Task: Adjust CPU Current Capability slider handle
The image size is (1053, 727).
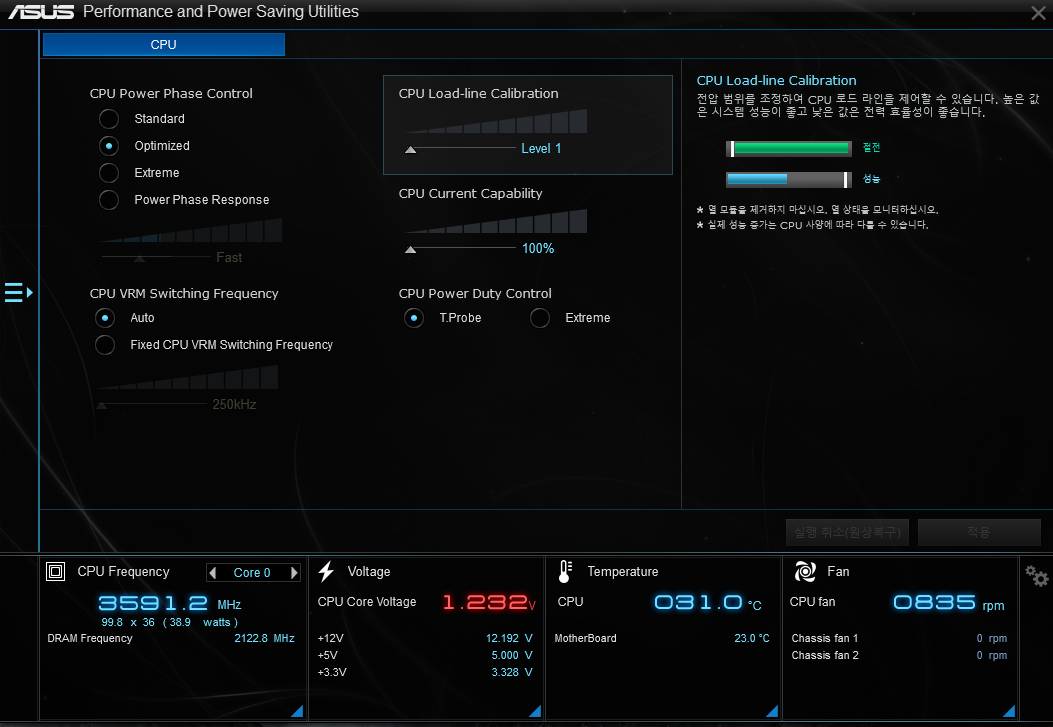Action: tap(410, 250)
